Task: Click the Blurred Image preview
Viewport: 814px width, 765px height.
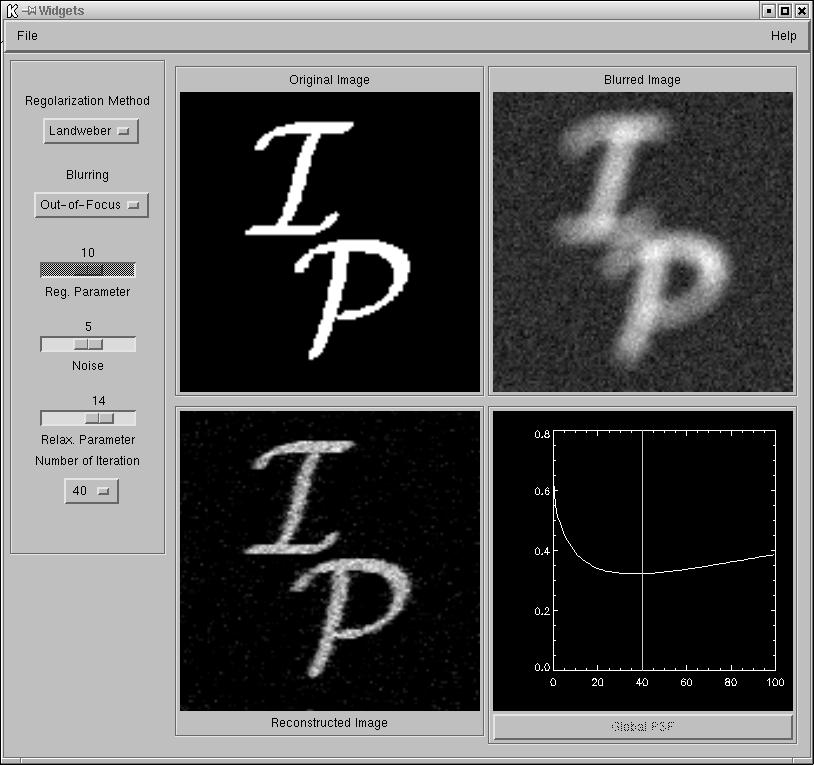Action: 643,242
